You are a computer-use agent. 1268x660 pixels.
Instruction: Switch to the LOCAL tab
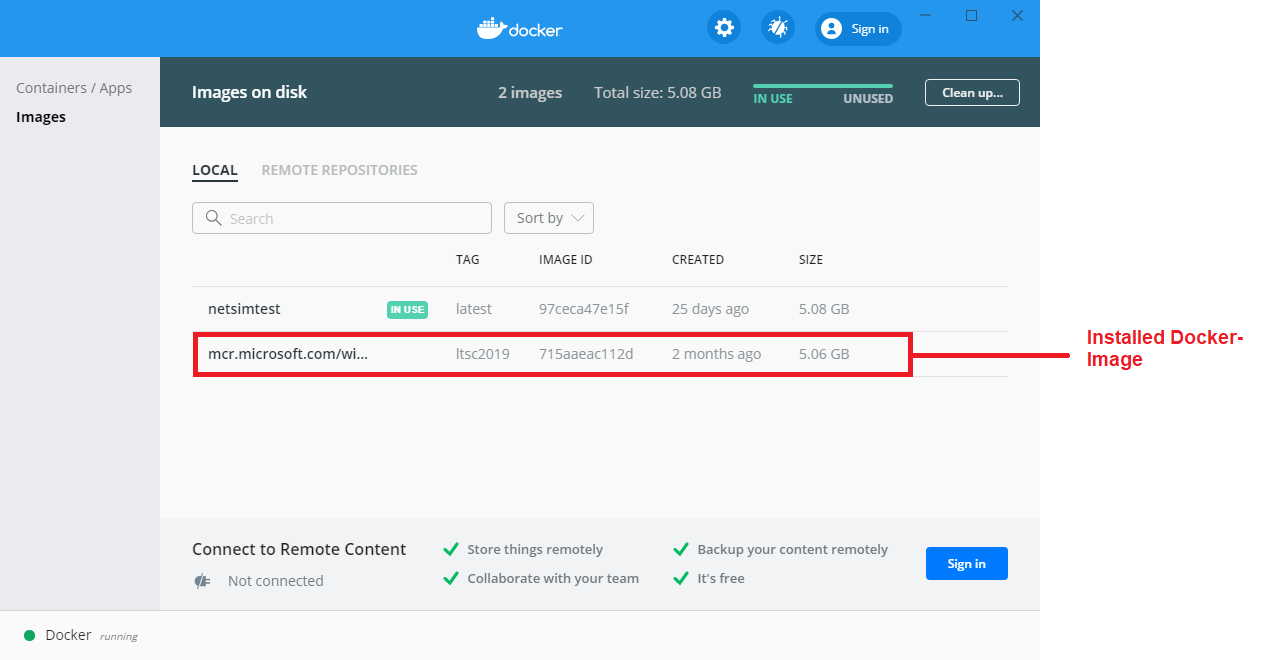coord(215,170)
